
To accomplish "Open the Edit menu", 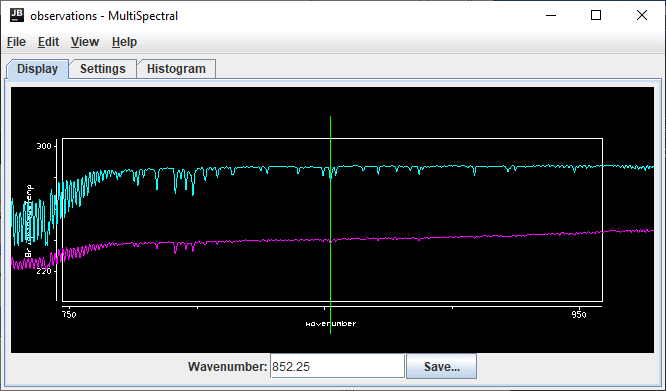I will click(48, 42).
